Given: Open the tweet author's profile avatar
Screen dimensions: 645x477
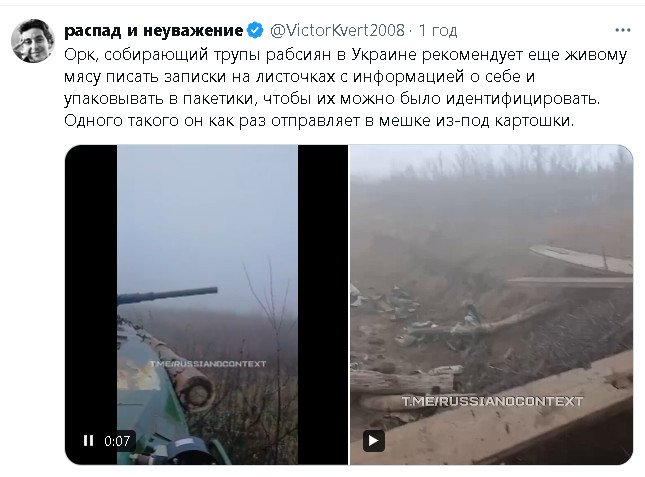Looking at the screenshot, I should pyautogui.click(x=33, y=41).
